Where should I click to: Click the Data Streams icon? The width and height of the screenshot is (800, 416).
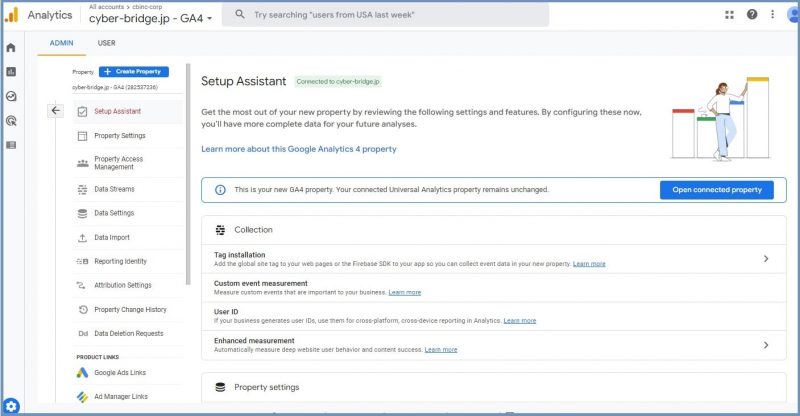[82, 189]
